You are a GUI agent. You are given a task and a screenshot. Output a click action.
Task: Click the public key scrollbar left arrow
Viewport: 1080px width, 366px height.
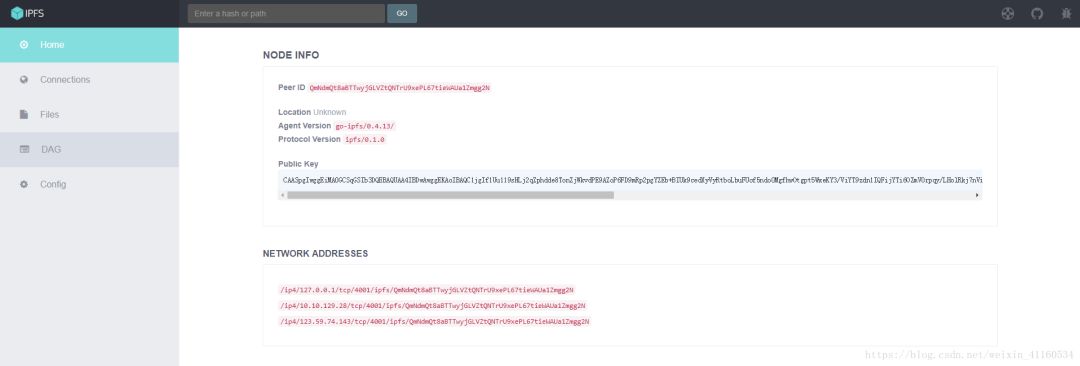tap(282, 195)
